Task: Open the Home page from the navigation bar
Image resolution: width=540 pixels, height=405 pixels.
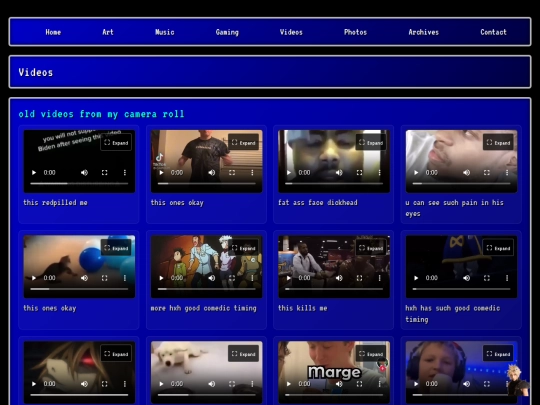Action: (53, 32)
